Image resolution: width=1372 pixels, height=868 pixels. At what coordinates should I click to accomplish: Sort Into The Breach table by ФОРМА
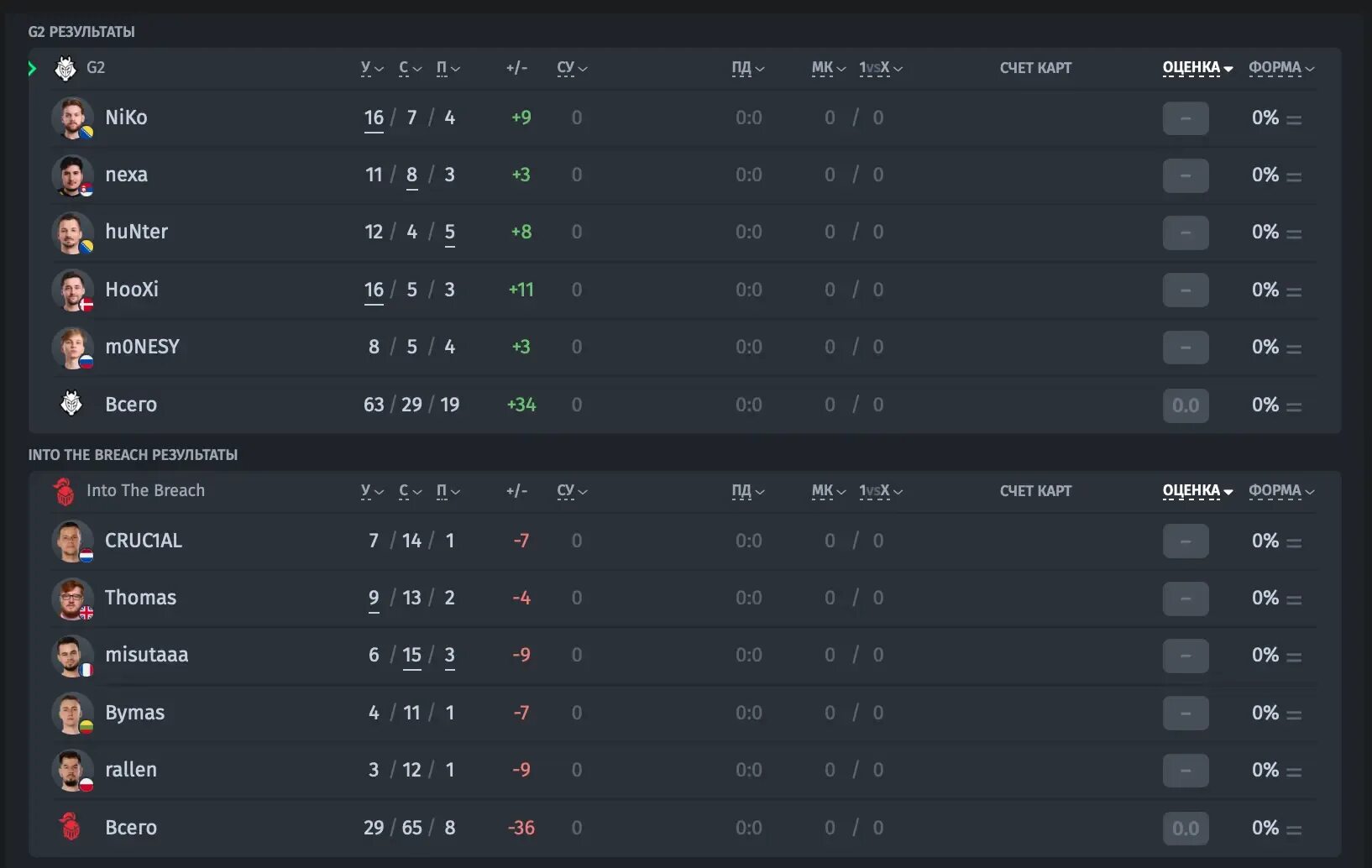pos(1280,491)
